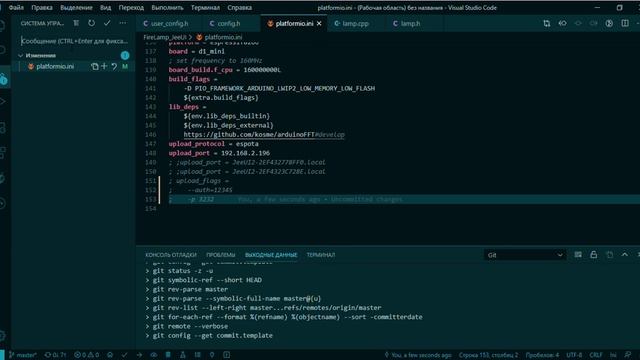Viewport: 640px width, 360px height.
Task: Open errors and warnings counter in status bar
Action: pos(87,355)
